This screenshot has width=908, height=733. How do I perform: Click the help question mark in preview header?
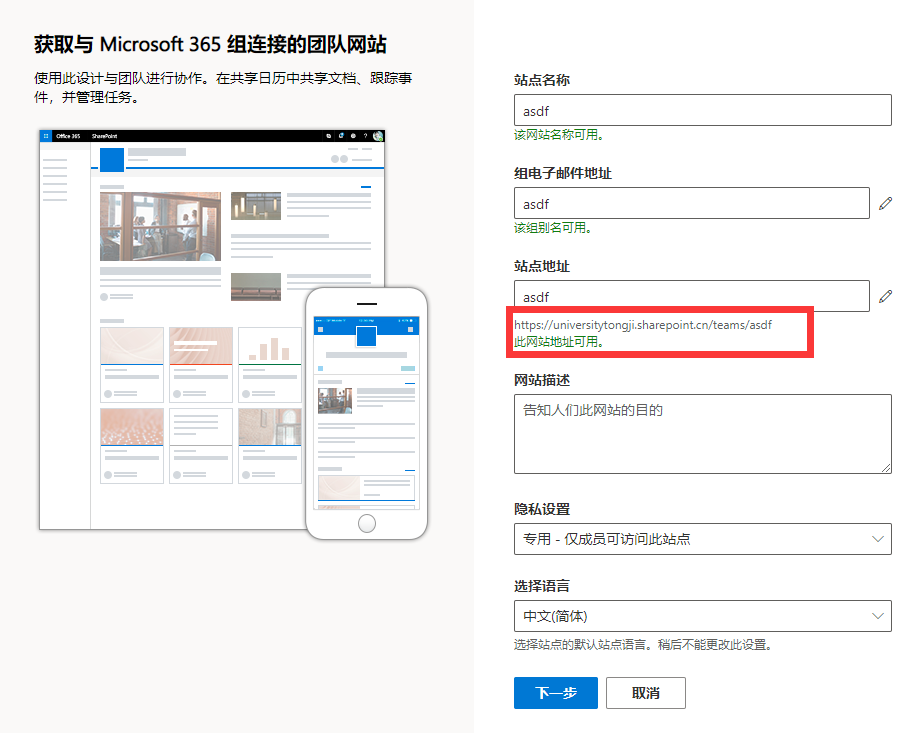365,136
